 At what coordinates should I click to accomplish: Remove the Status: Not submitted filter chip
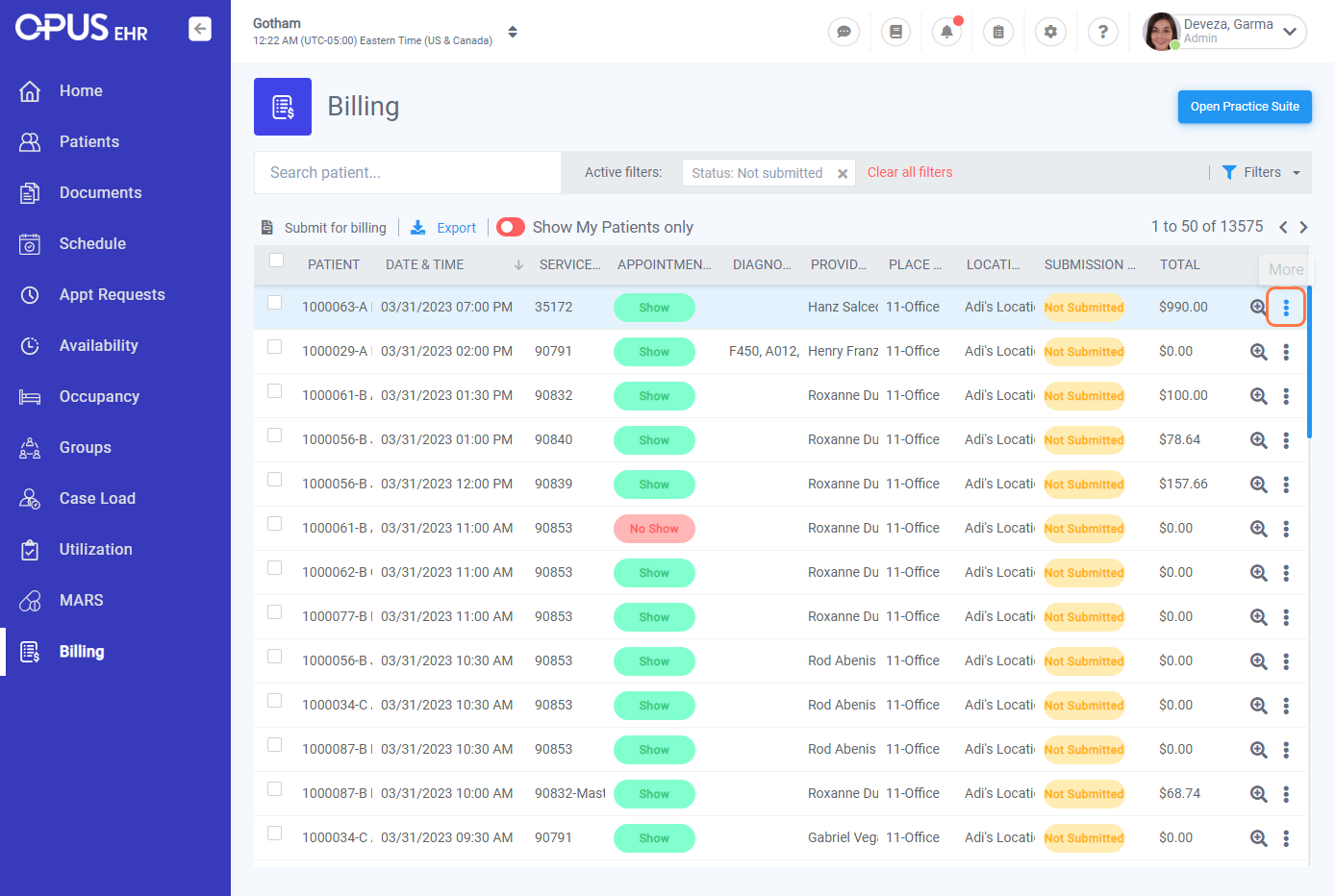pos(843,174)
